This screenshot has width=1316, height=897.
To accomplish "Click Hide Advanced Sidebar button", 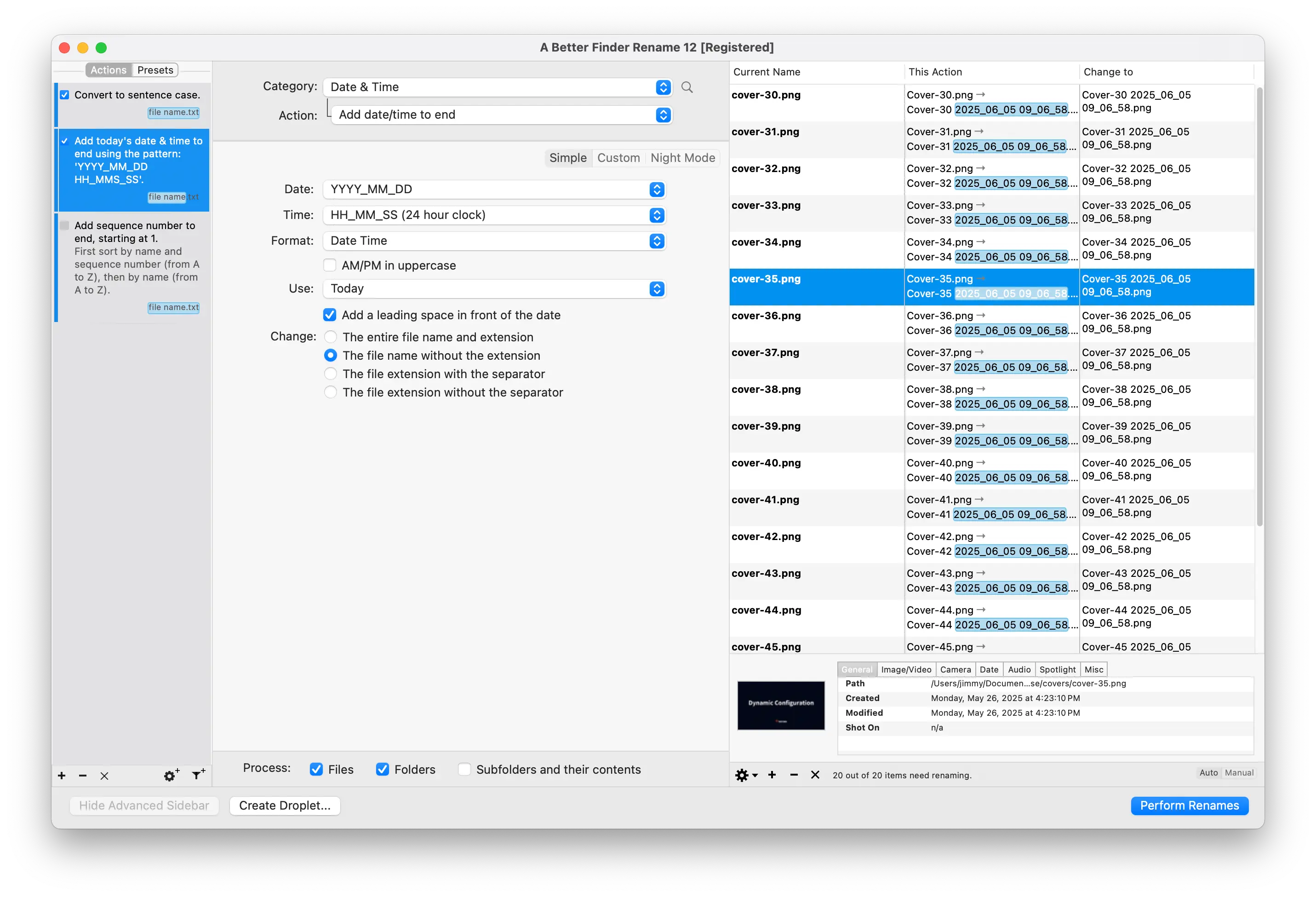I will tap(144, 806).
